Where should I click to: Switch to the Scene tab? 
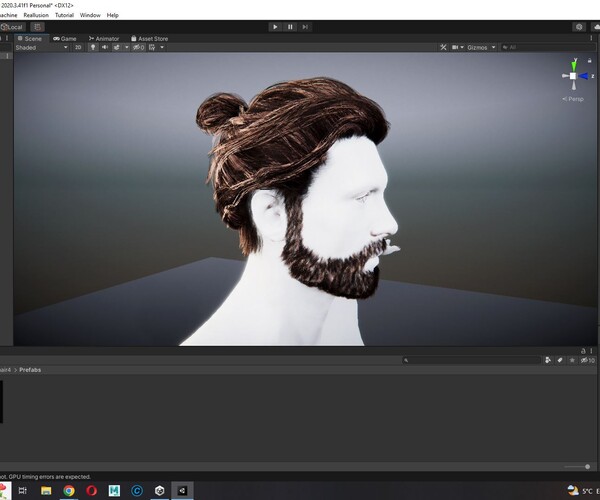(x=30, y=39)
